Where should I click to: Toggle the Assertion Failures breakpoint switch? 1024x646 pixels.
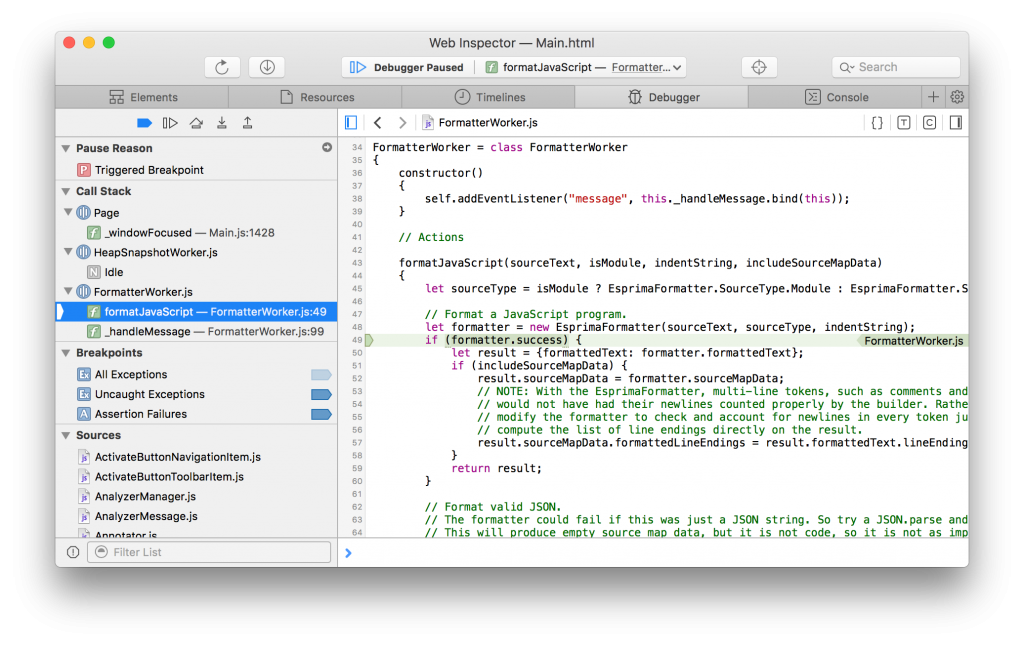pyautogui.click(x=320, y=414)
